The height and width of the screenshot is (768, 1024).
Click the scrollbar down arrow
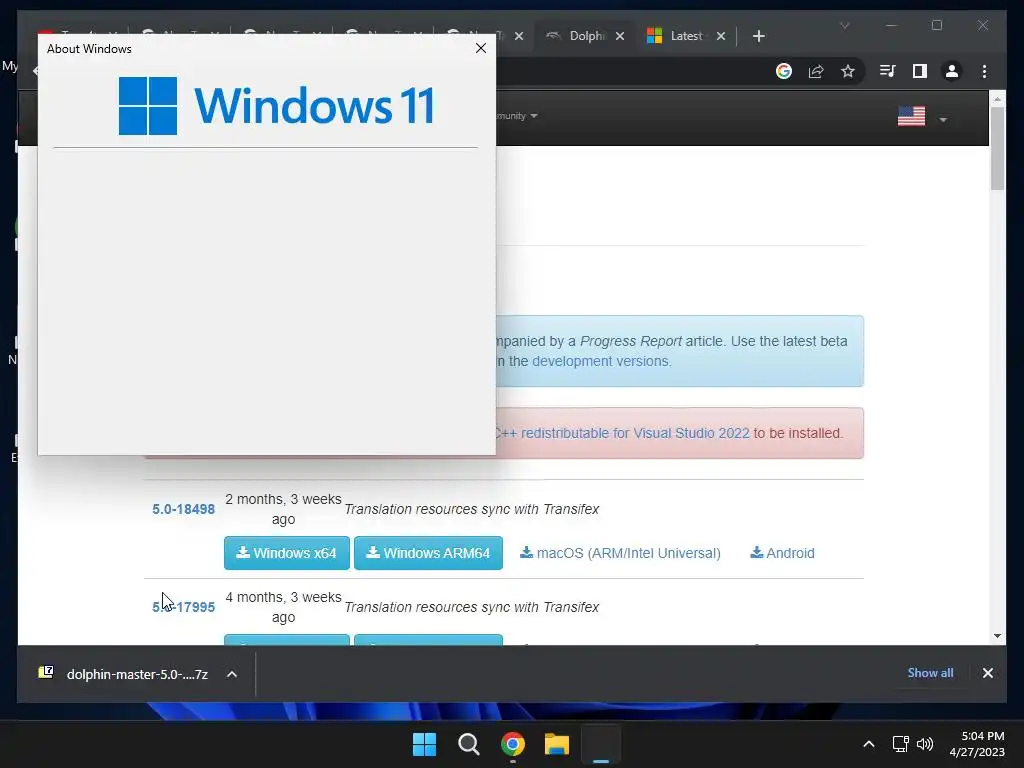pyautogui.click(x=997, y=635)
